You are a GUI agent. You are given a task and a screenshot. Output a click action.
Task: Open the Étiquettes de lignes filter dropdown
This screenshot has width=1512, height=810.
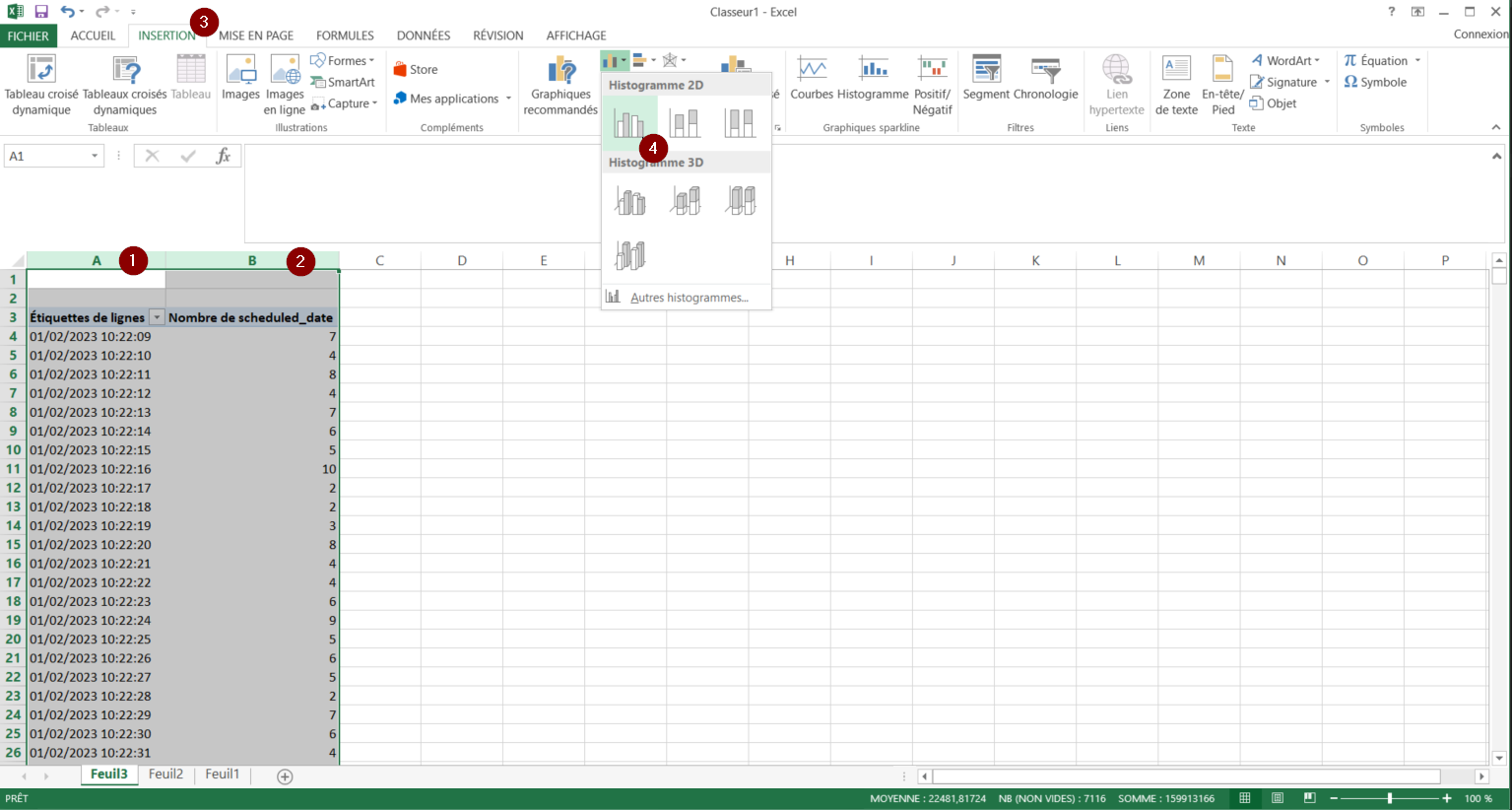click(157, 317)
